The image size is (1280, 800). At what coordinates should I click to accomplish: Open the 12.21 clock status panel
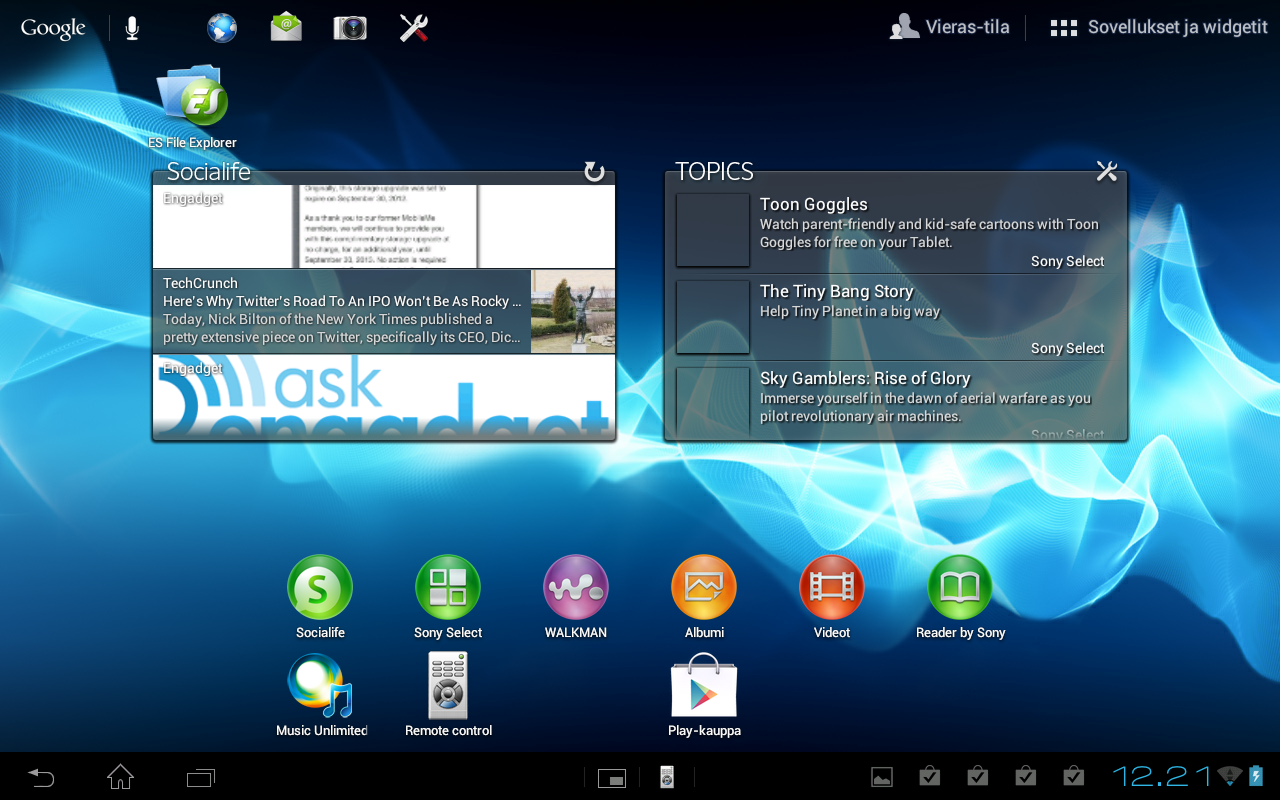tap(1163, 776)
